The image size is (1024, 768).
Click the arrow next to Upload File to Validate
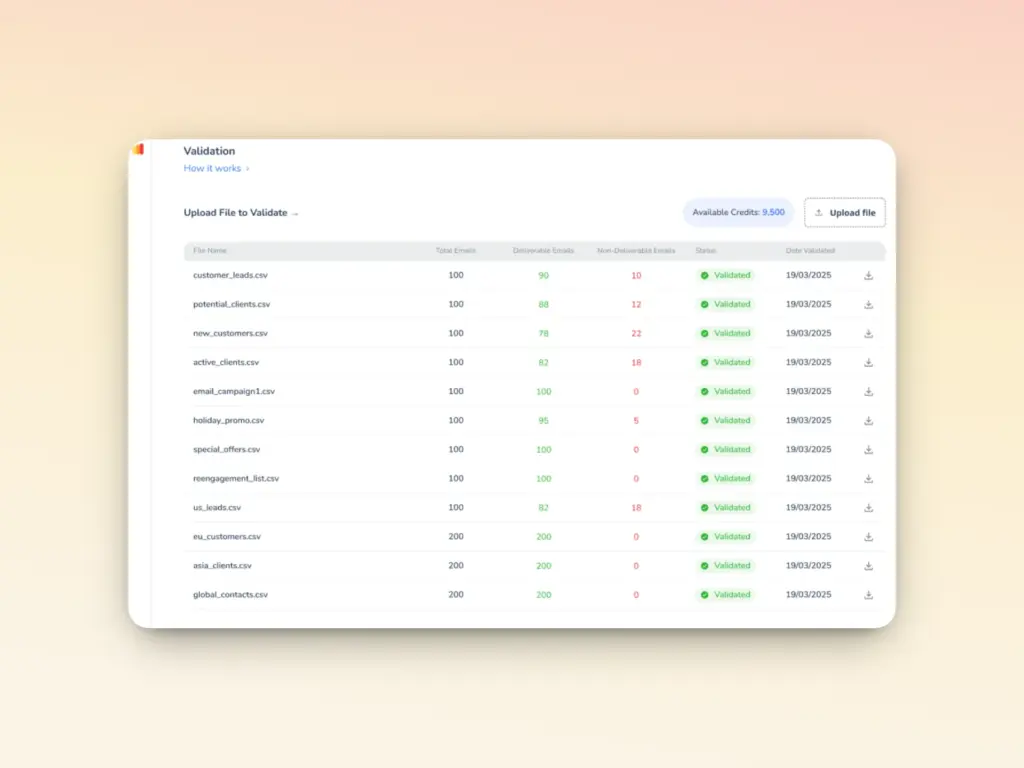pyautogui.click(x=296, y=213)
